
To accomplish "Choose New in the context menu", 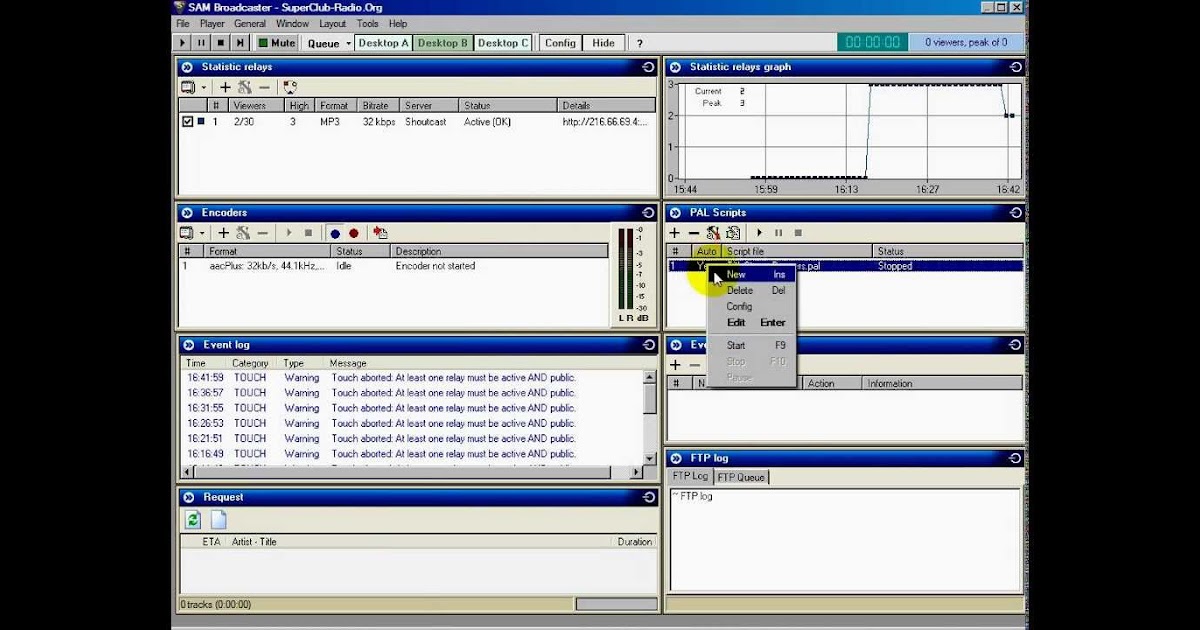I will point(752,274).
